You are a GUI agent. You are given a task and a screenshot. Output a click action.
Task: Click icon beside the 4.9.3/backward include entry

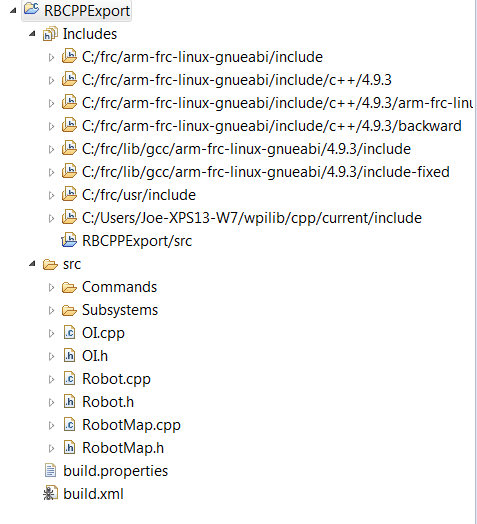(x=69, y=125)
